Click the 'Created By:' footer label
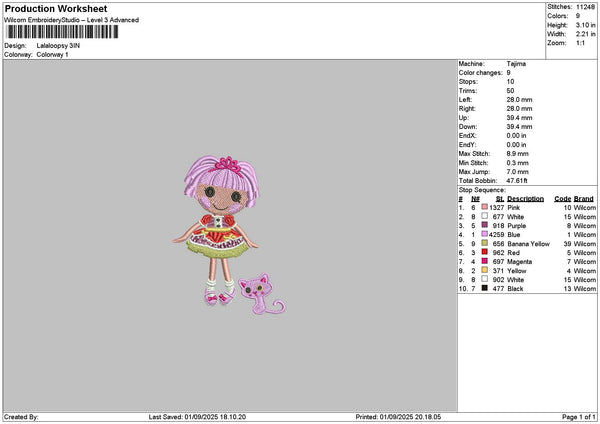The width and height of the screenshot is (600, 424). tap(21, 417)
